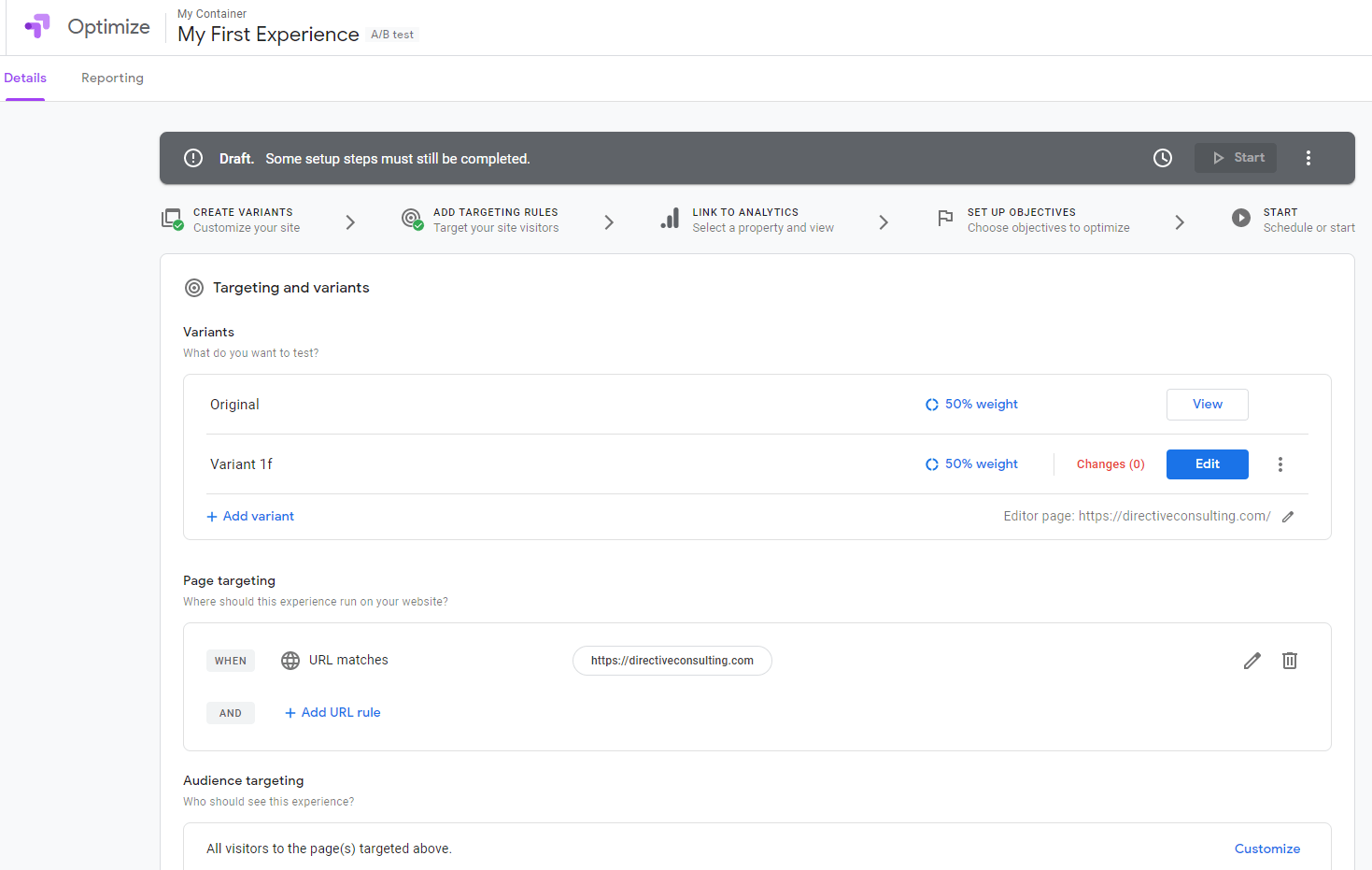Click the Original variant name
Viewport: 1372px width, 870px height.
click(234, 405)
